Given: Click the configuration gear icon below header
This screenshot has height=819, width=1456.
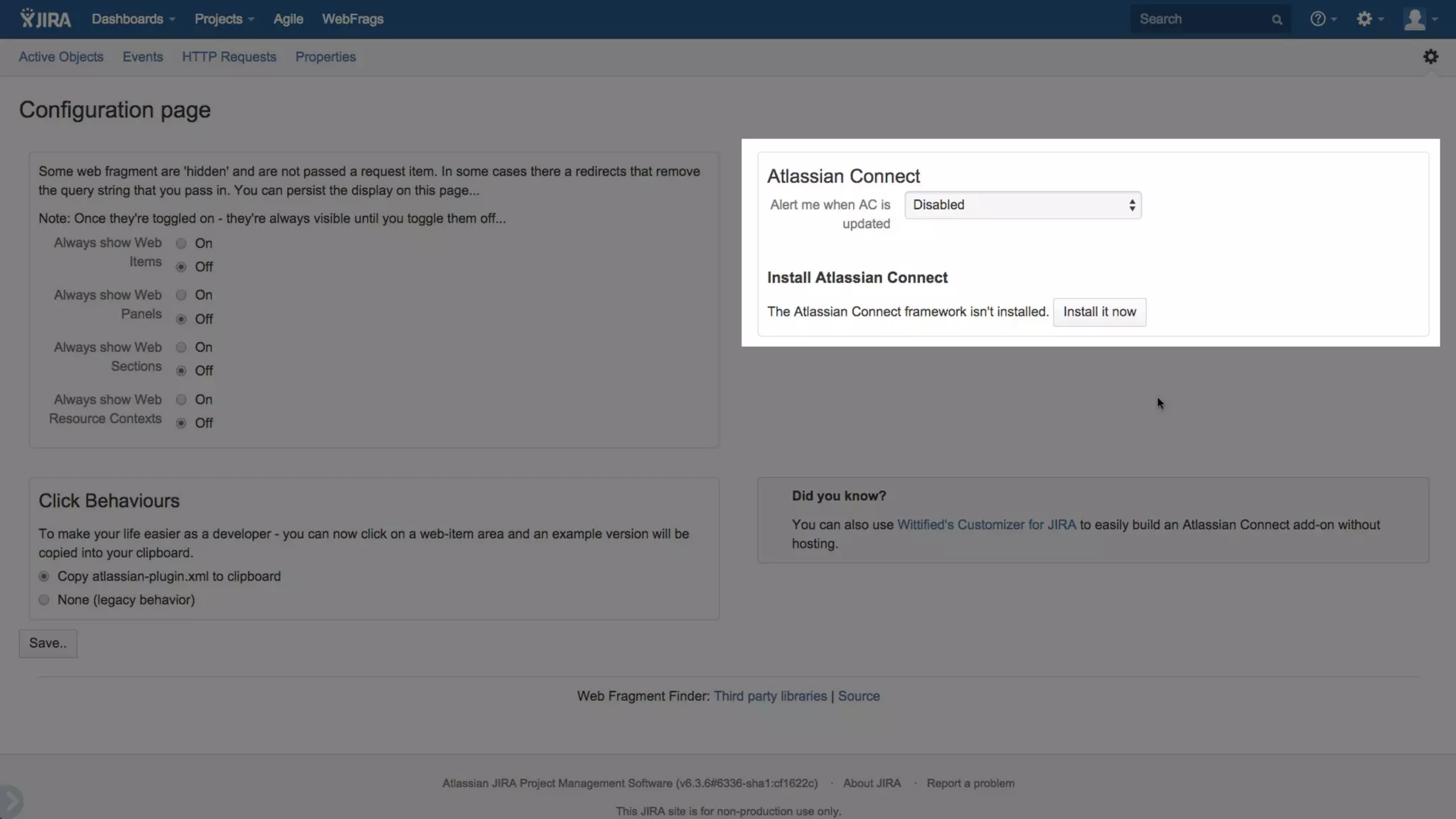Looking at the screenshot, I should 1430,57.
